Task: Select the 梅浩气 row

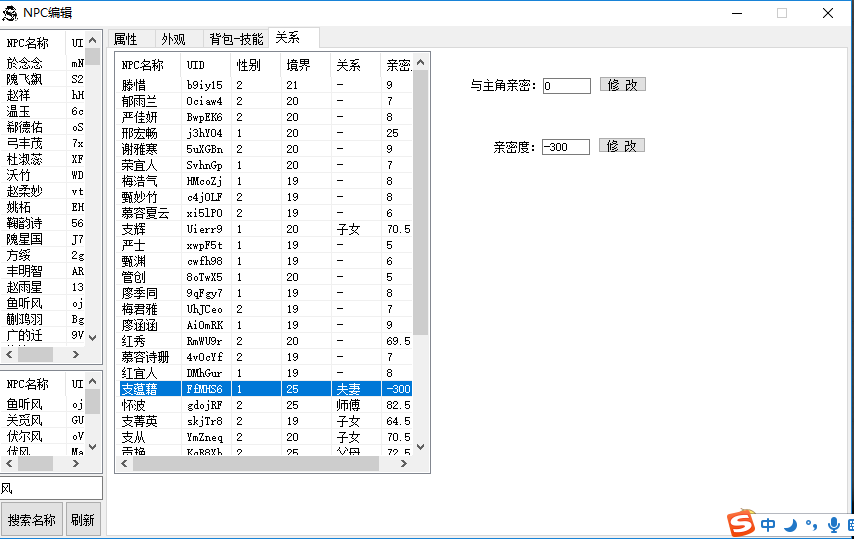Action: coord(266,181)
